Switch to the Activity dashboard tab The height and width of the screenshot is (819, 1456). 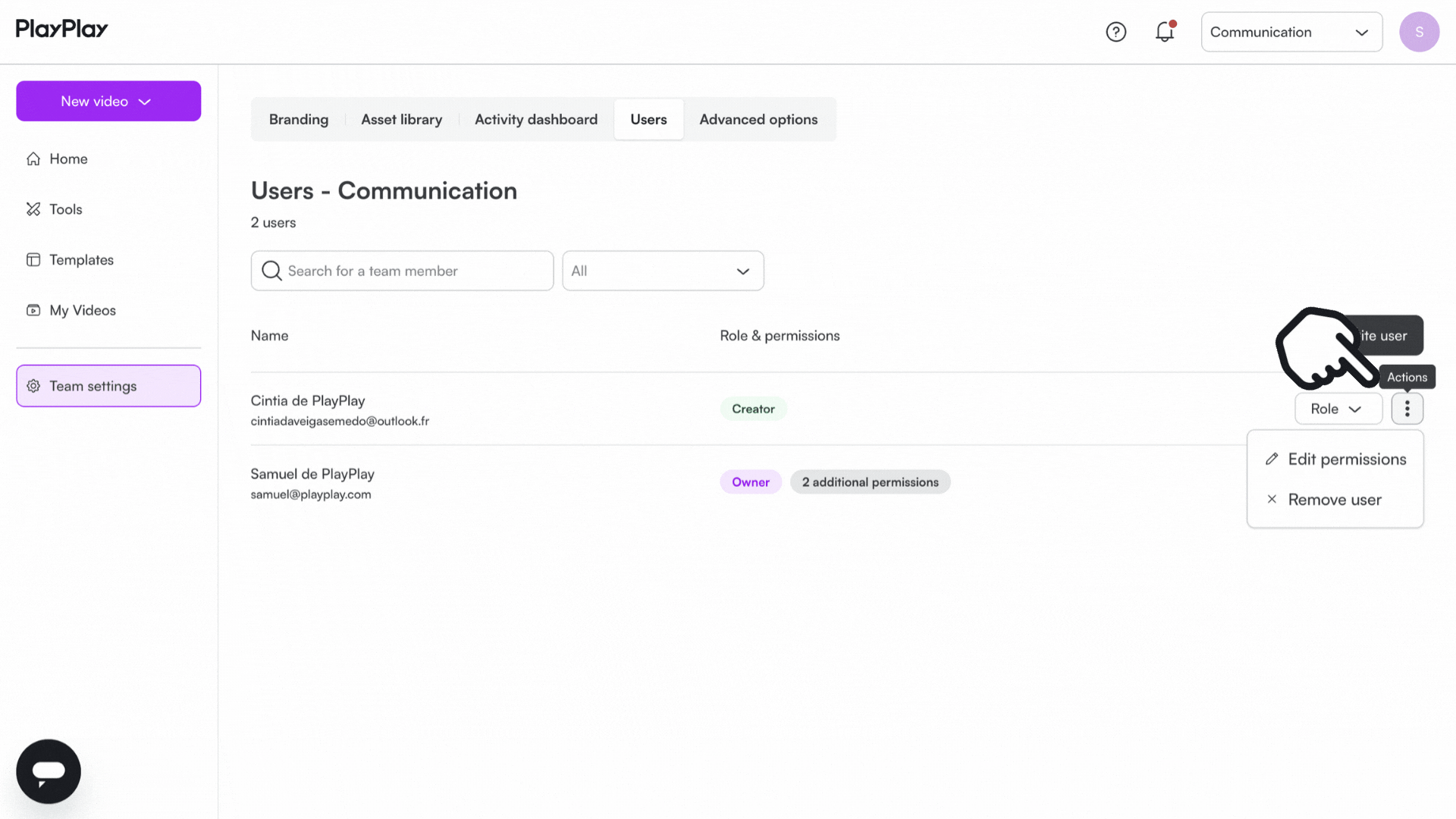pyautogui.click(x=535, y=119)
